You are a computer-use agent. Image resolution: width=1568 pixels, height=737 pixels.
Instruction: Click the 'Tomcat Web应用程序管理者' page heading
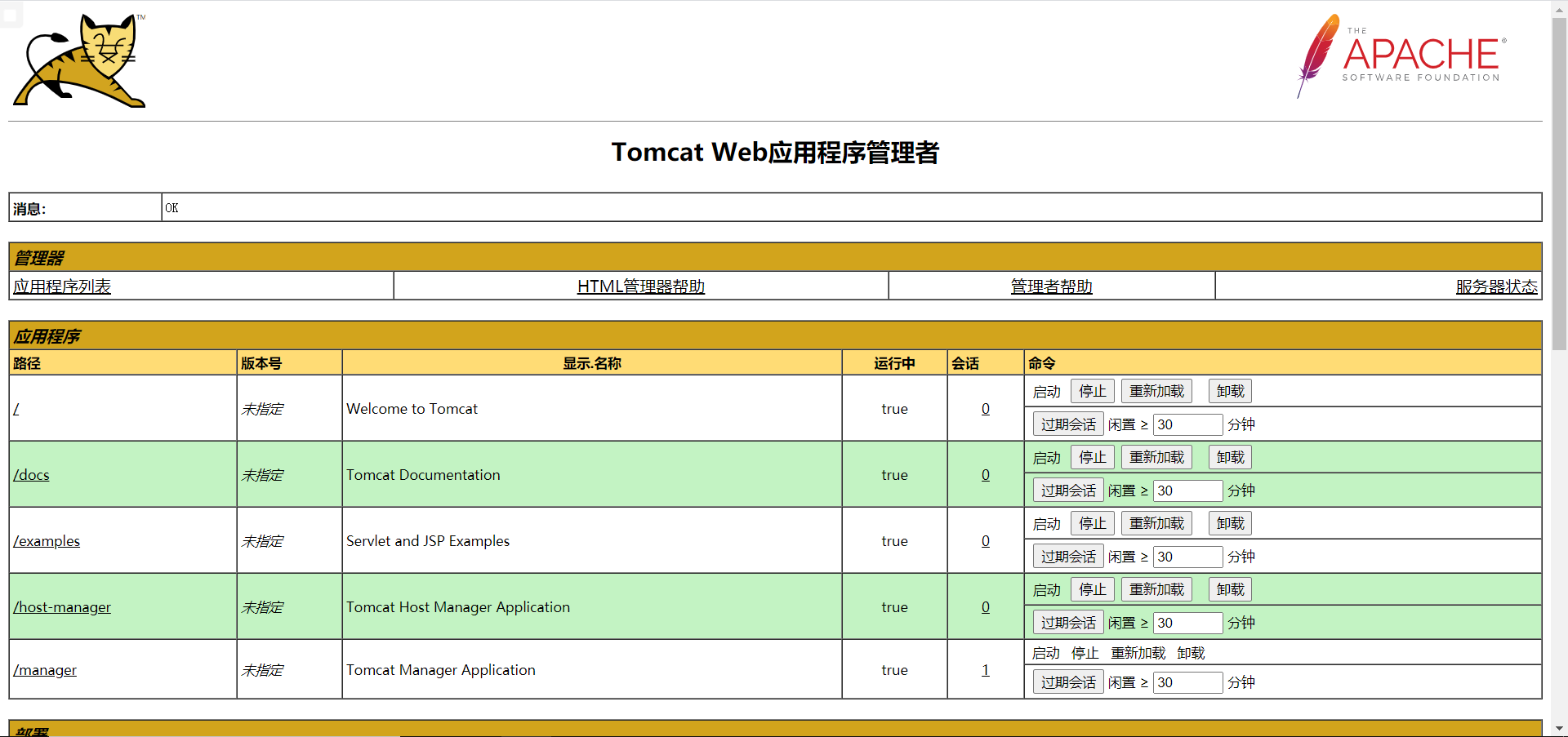pos(775,153)
